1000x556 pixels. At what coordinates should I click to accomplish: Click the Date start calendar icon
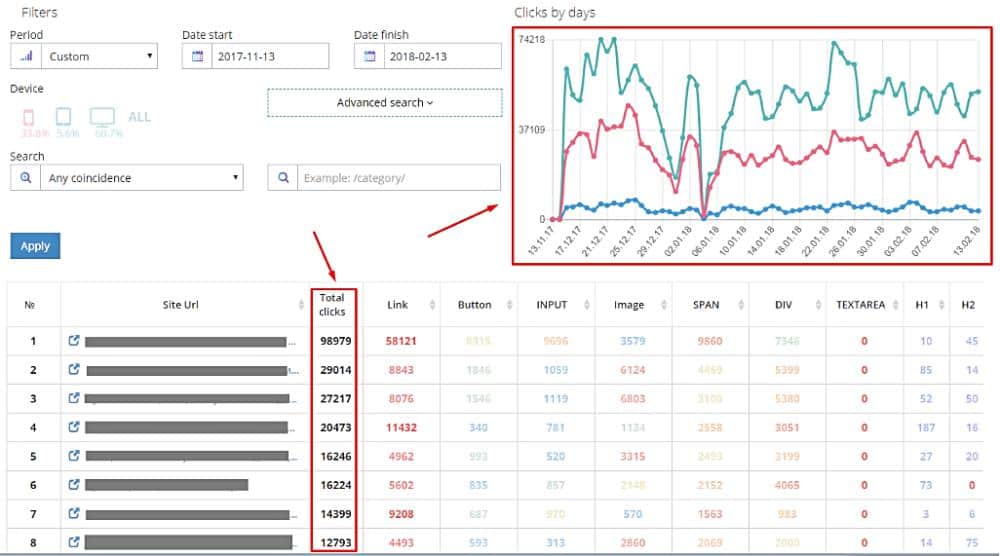(196, 56)
